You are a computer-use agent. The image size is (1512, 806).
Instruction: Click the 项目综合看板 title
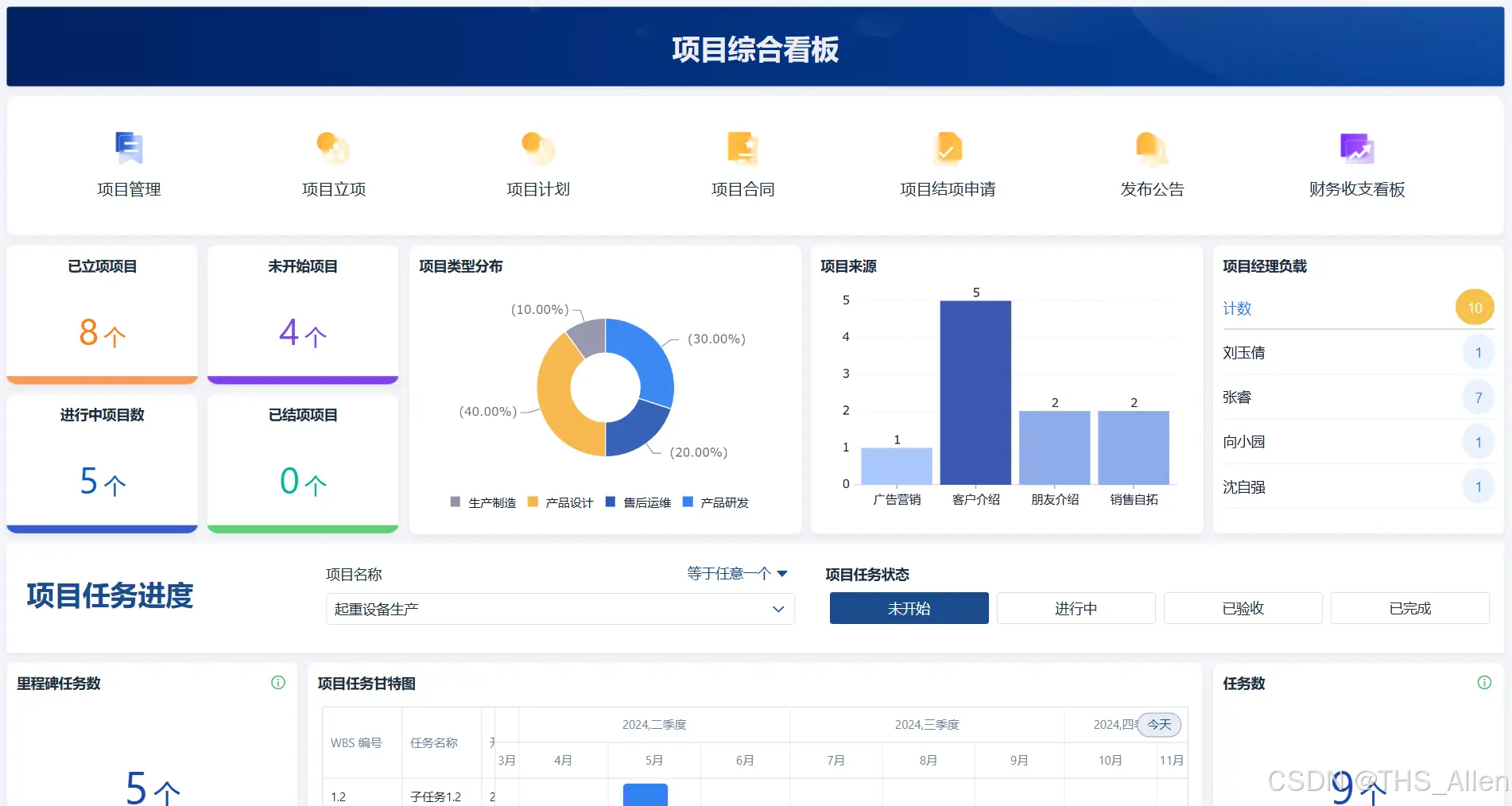(755, 49)
